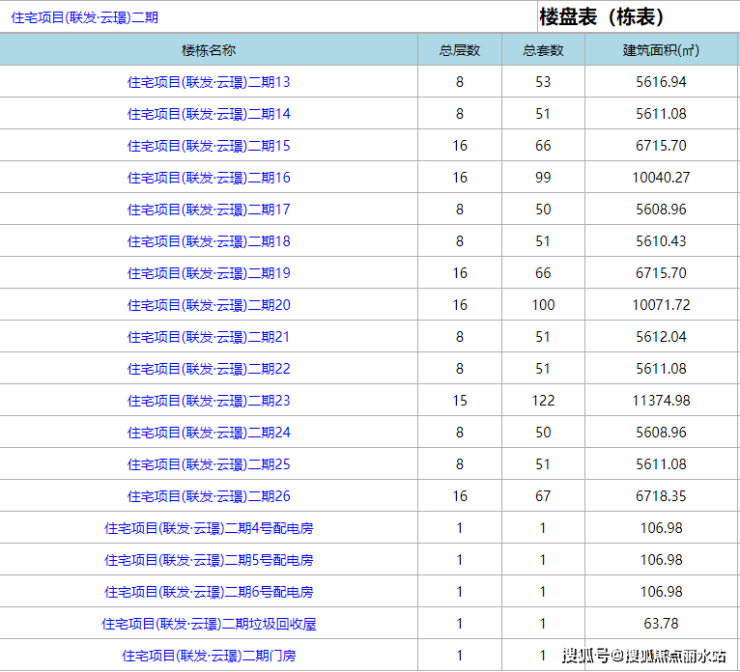
Task: Click the 二期16 building entry
Action: [209, 178]
